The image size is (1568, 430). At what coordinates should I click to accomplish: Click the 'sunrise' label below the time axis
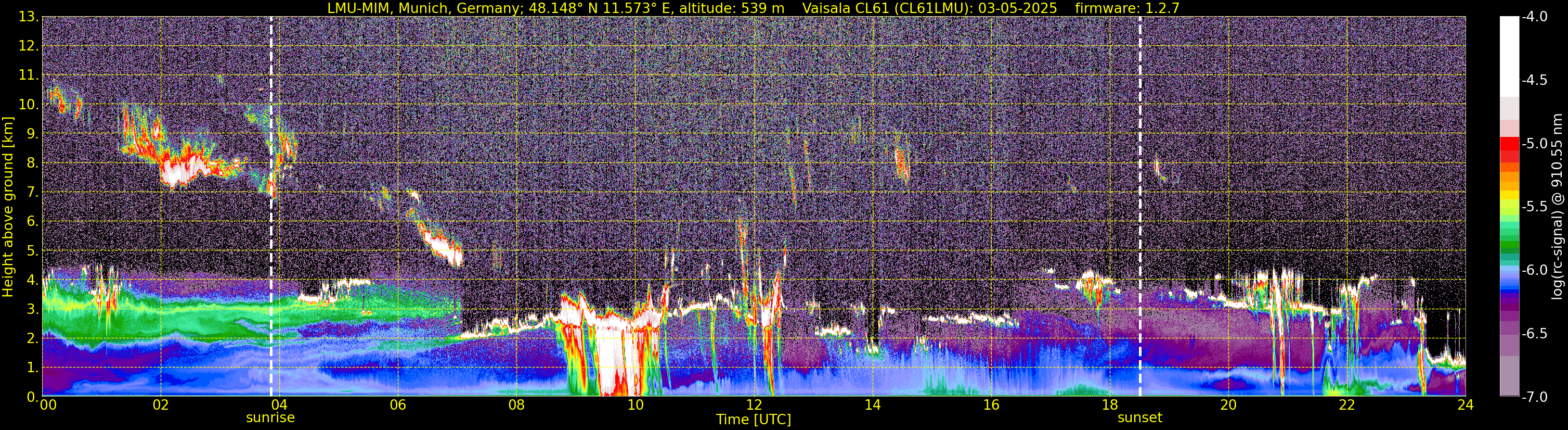click(x=270, y=418)
